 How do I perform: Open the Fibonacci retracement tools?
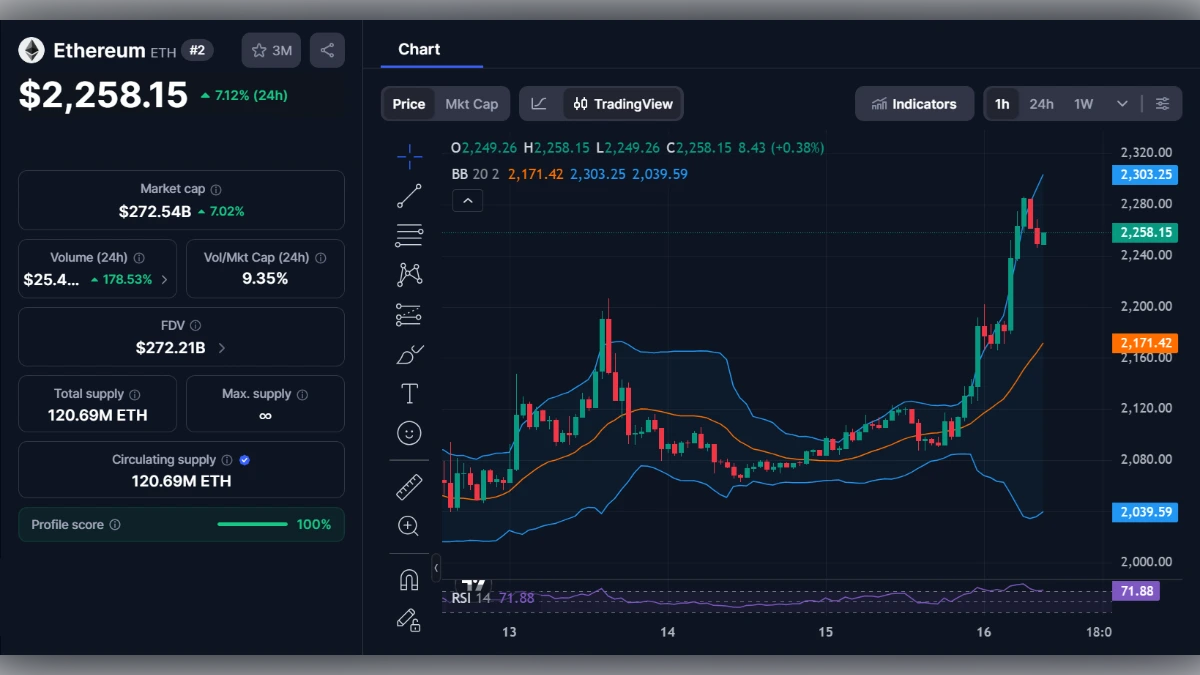(x=409, y=234)
